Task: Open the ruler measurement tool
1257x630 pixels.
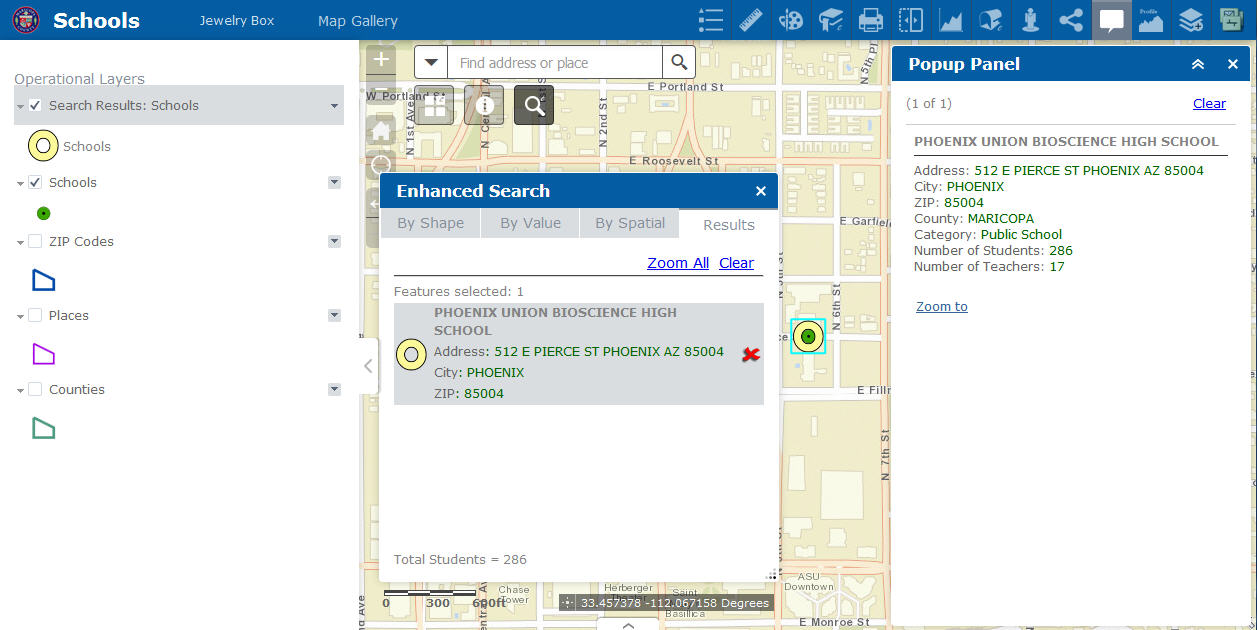Action: [751, 20]
